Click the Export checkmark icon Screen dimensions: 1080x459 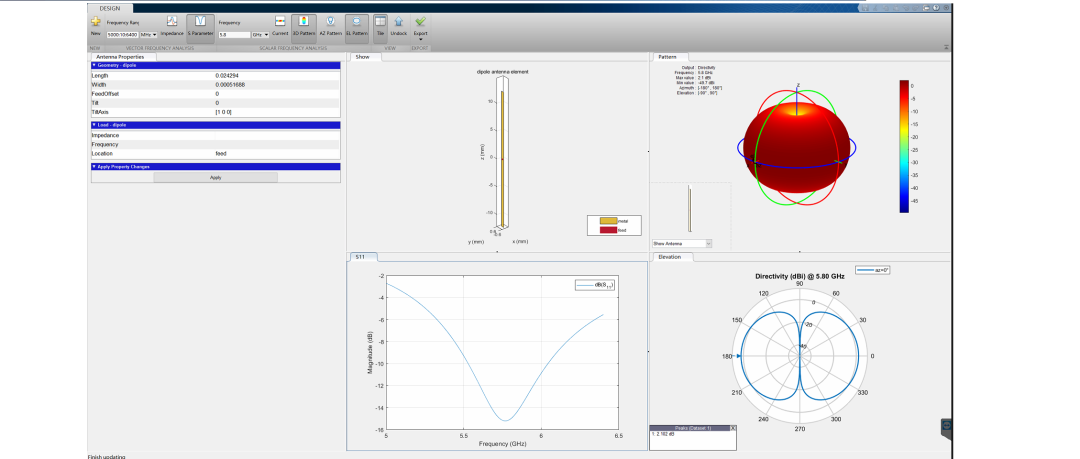pyautogui.click(x=421, y=22)
